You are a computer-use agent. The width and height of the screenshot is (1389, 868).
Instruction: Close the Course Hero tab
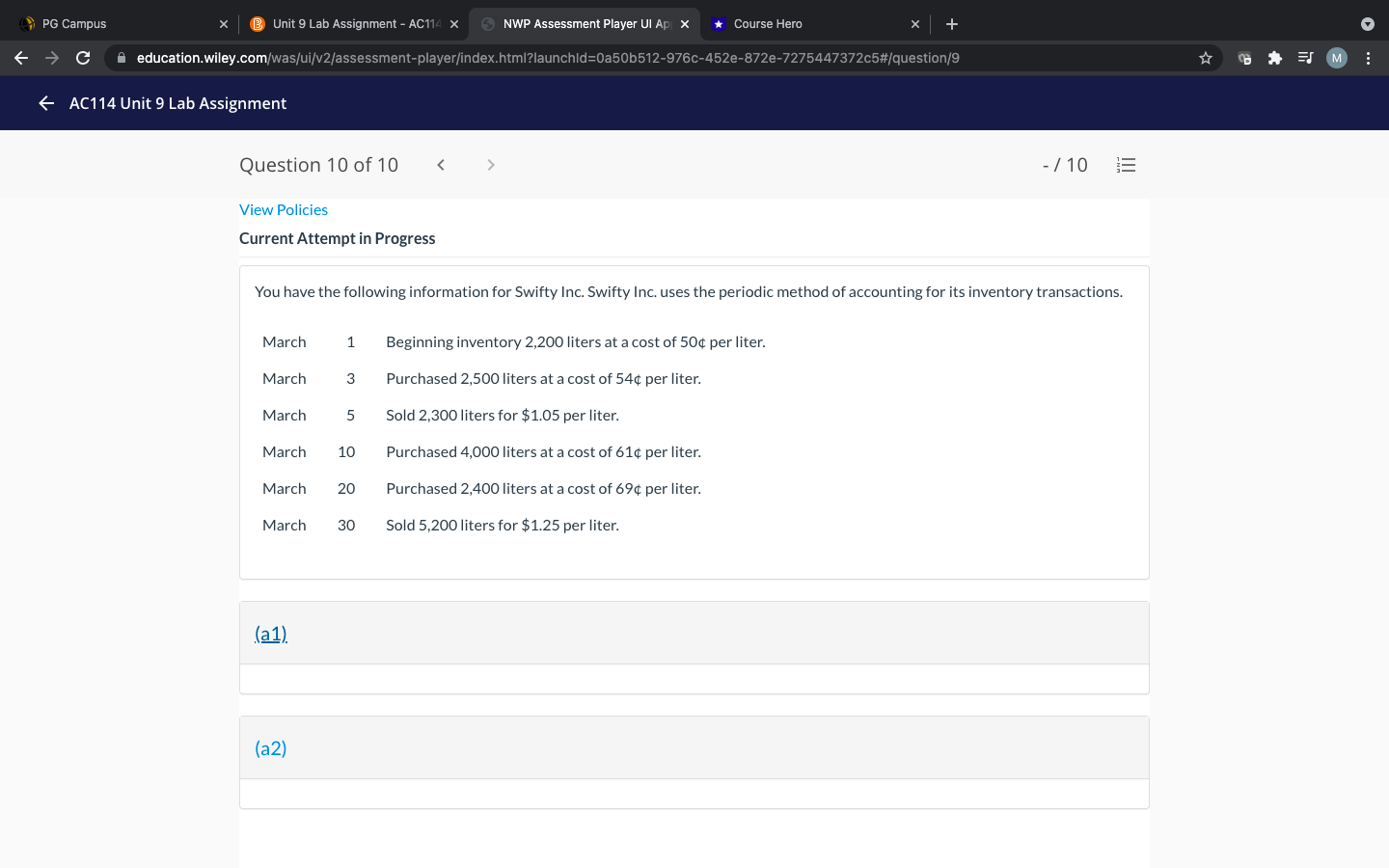(915, 24)
